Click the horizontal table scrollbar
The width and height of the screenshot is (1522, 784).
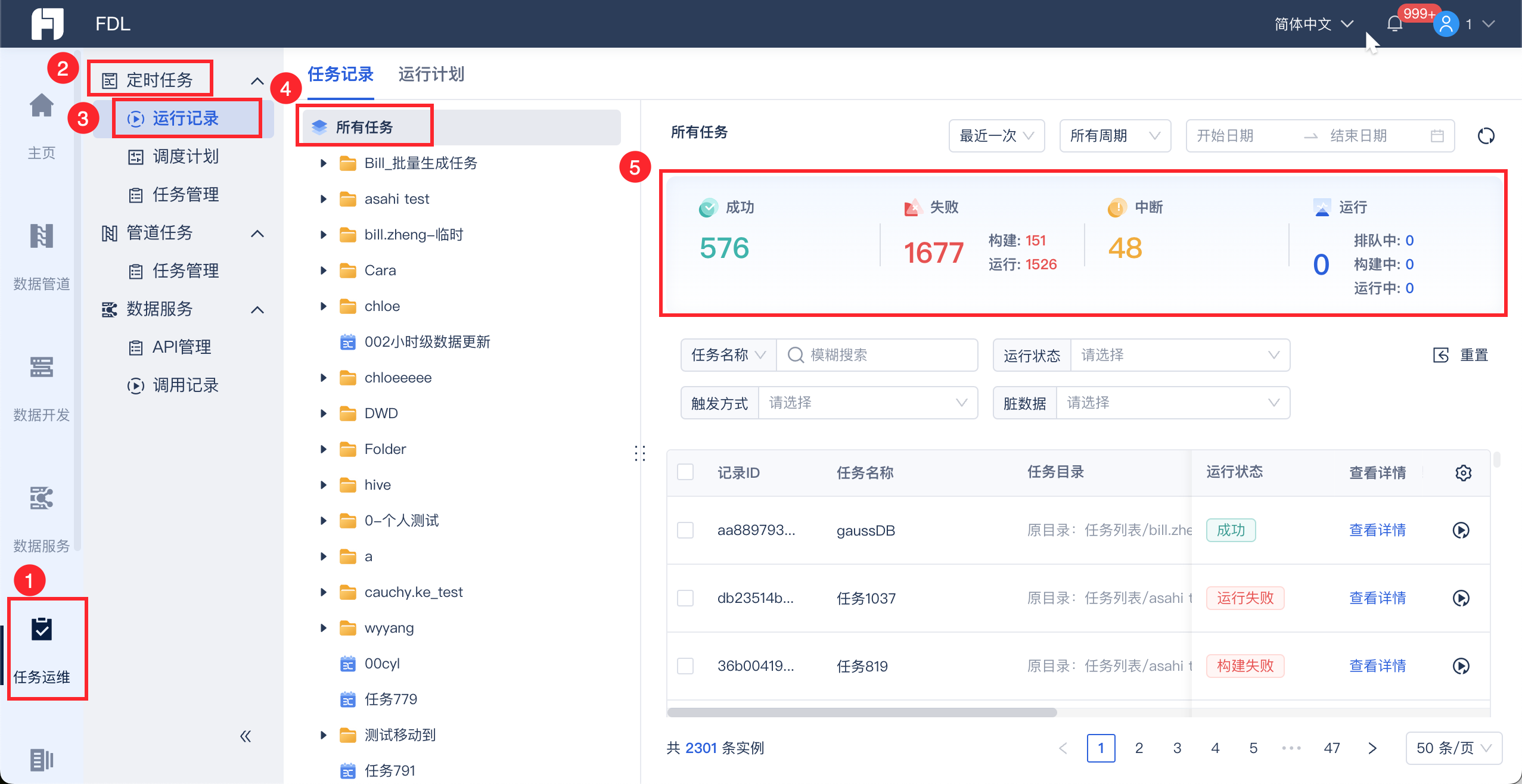(x=862, y=713)
